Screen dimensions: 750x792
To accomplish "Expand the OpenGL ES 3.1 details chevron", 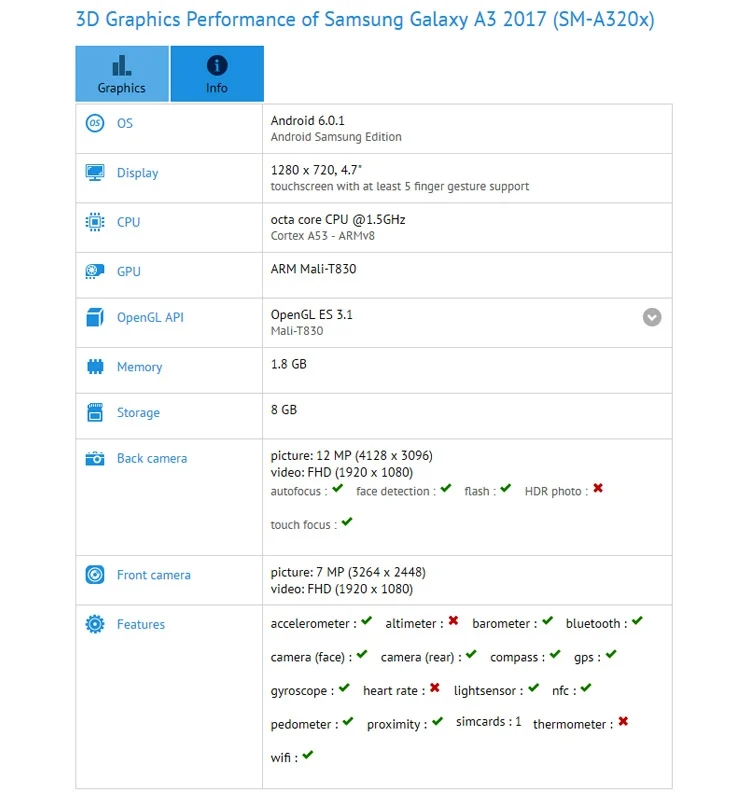I will [x=652, y=317].
